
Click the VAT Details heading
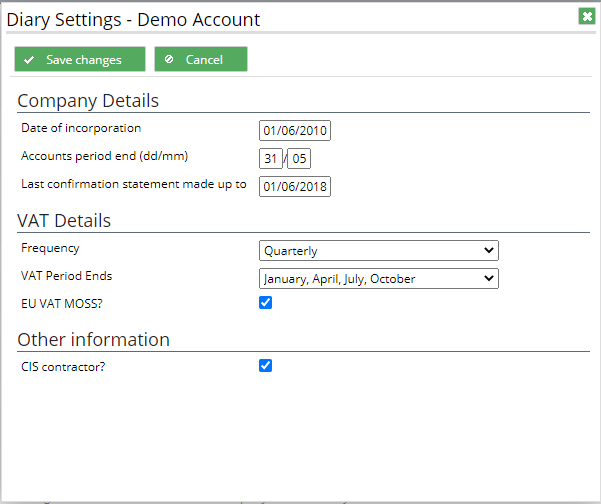64,221
